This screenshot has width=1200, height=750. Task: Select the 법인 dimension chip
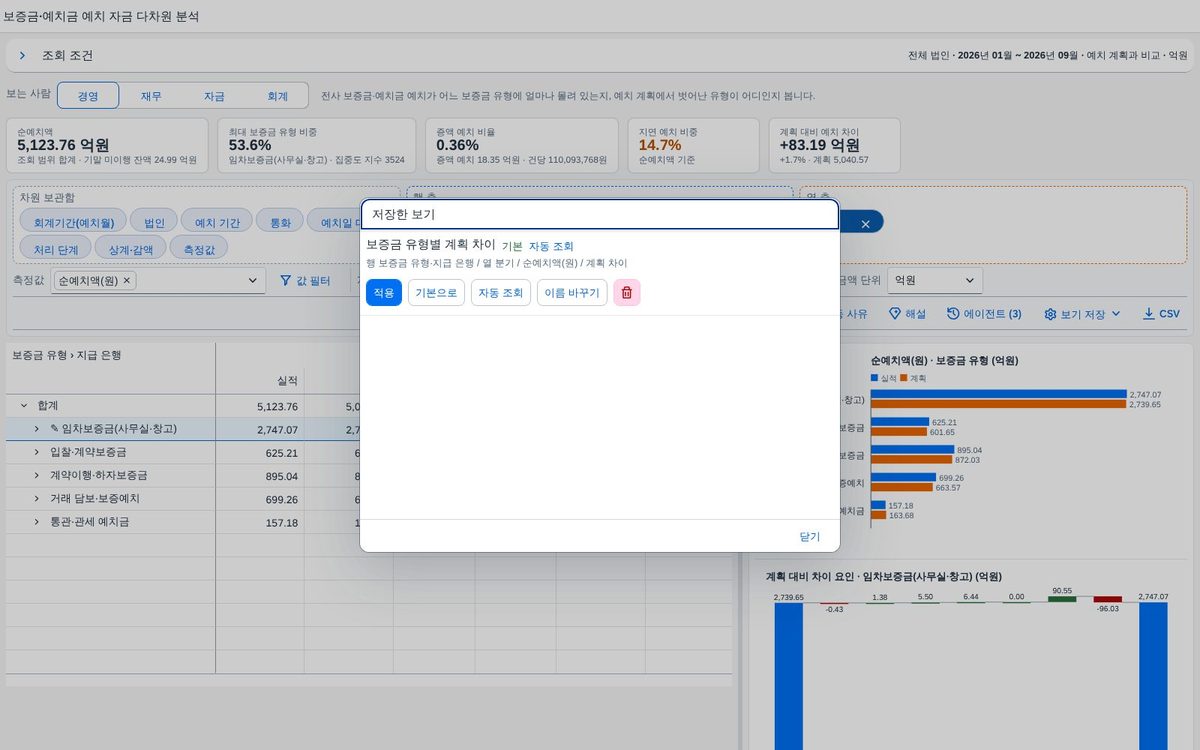coord(154,221)
